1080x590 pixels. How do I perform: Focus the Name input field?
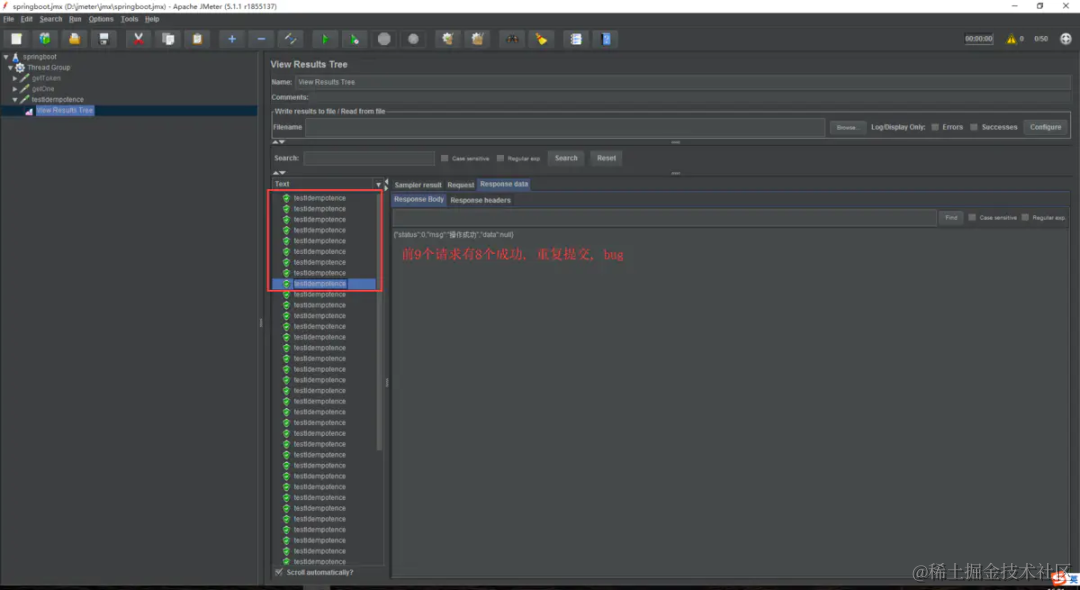tap(683, 82)
